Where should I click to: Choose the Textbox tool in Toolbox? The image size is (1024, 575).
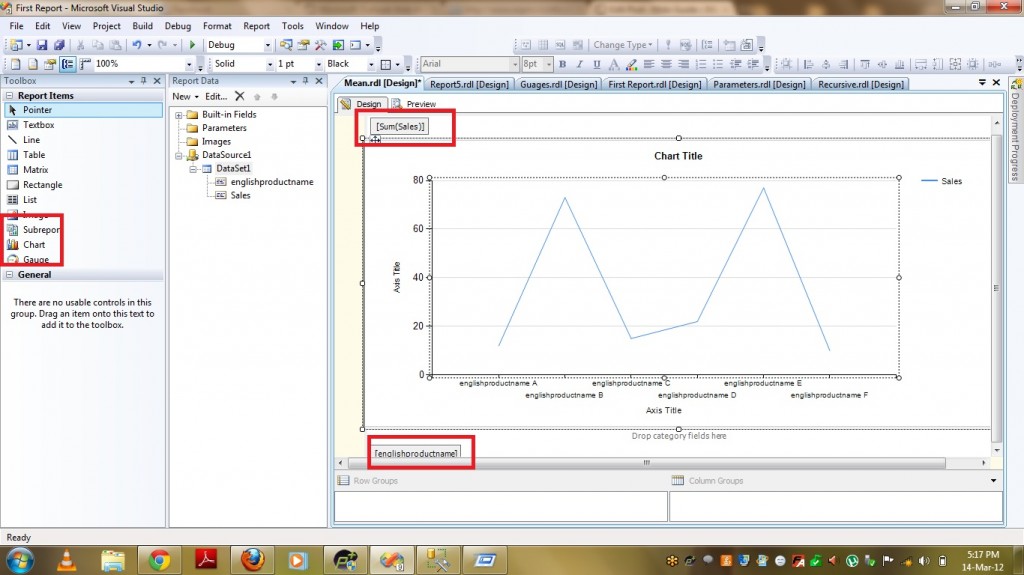click(38, 125)
